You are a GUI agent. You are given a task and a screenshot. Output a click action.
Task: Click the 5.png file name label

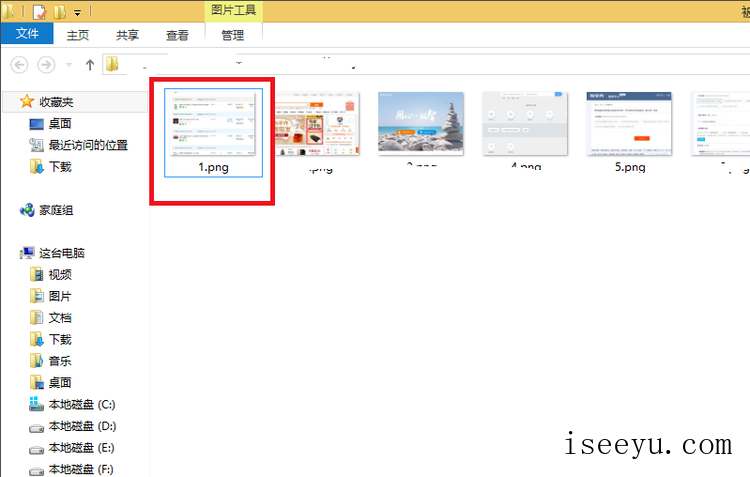630,167
